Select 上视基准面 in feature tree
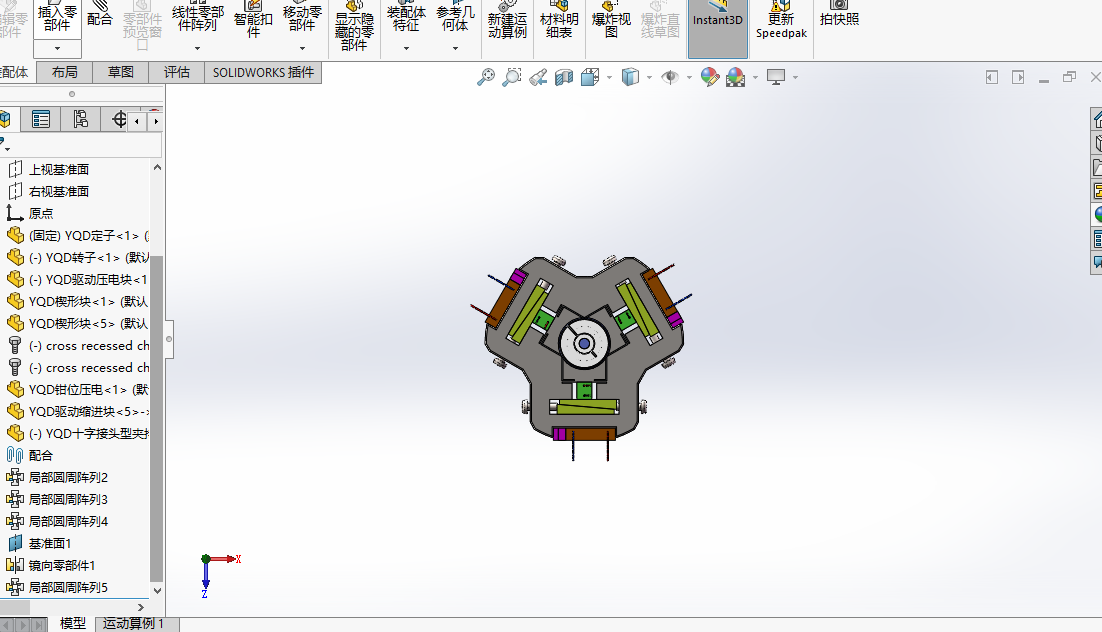The width and height of the screenshot is (1102, 632). (x=59, y=169)
